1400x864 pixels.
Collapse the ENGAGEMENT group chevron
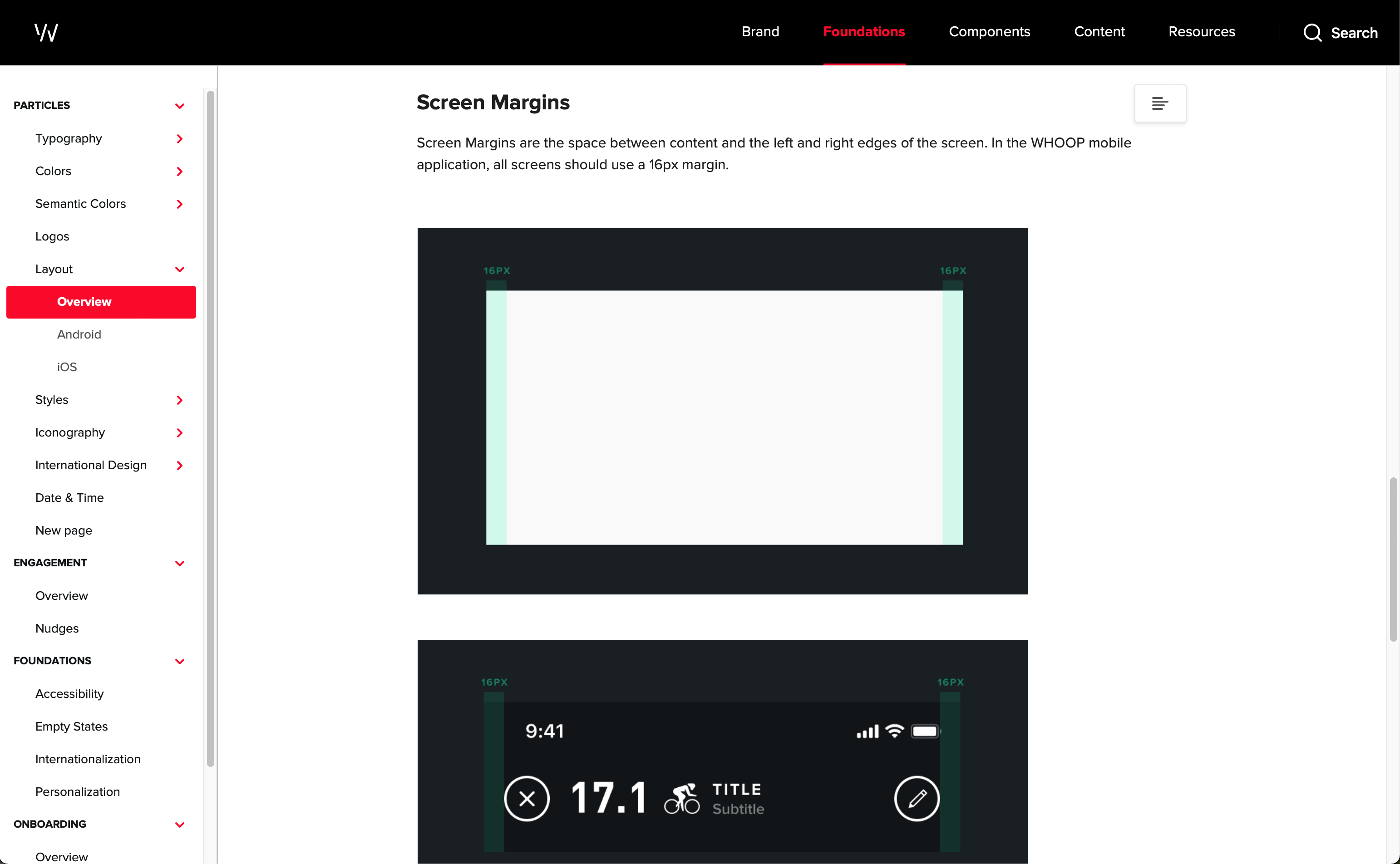click(x=179, y=564)
